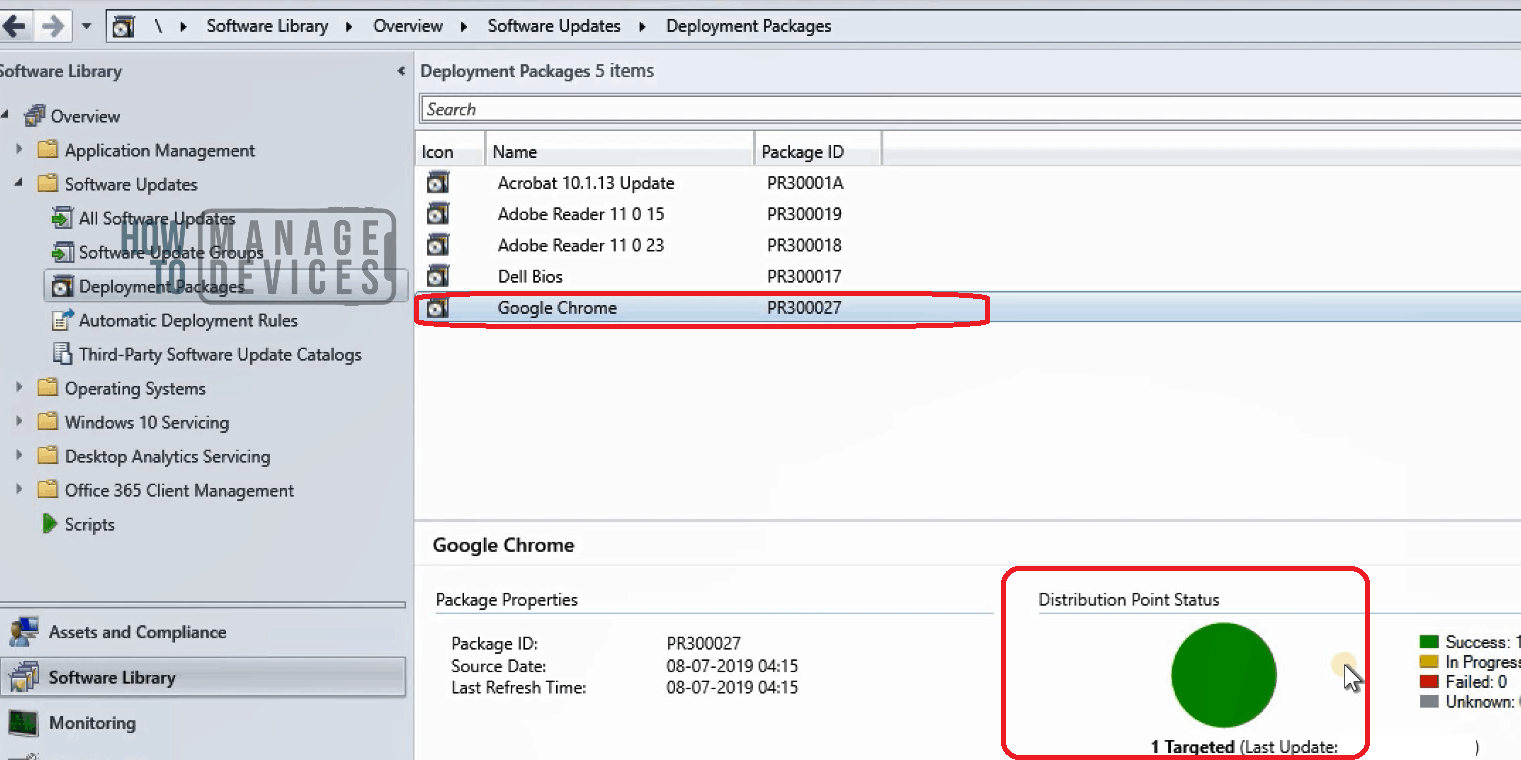Click the green Scripts arrow icon

point(50,524)
